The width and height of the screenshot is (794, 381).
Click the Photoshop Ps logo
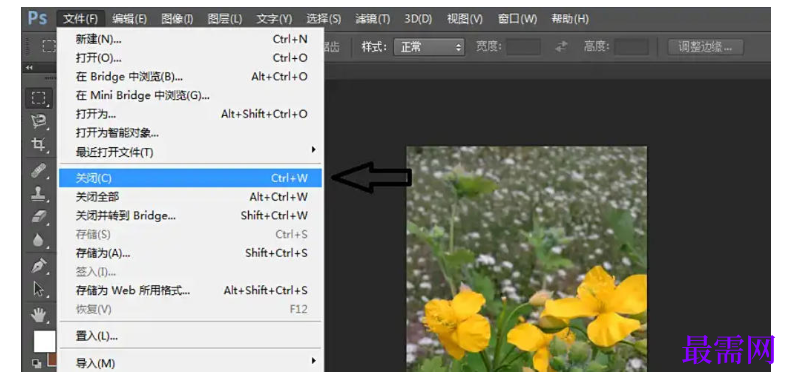(38, 19)
